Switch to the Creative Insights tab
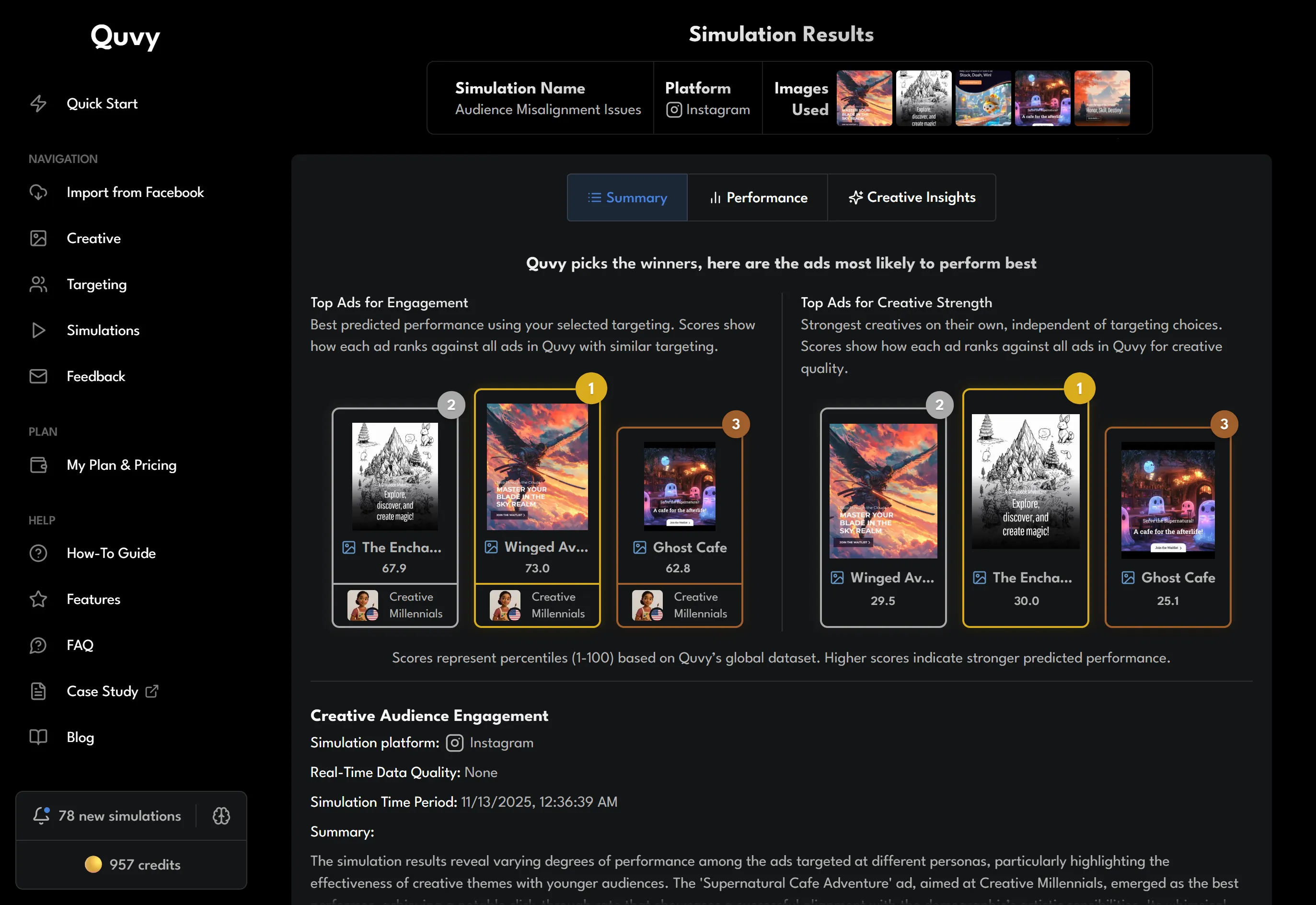This screenshot has width=1316, height=905. pyautogui.click(x=912, y=197)
